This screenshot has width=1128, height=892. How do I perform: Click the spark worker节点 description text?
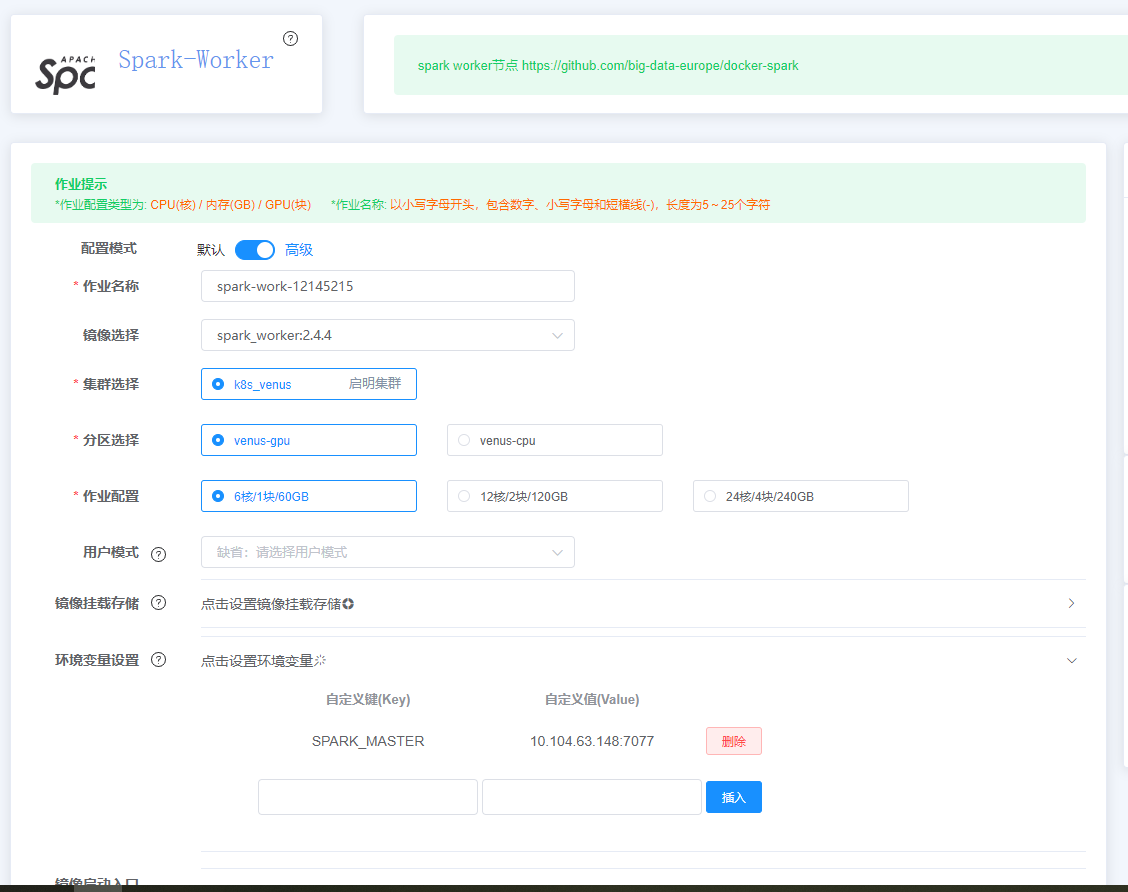point(608,65)
